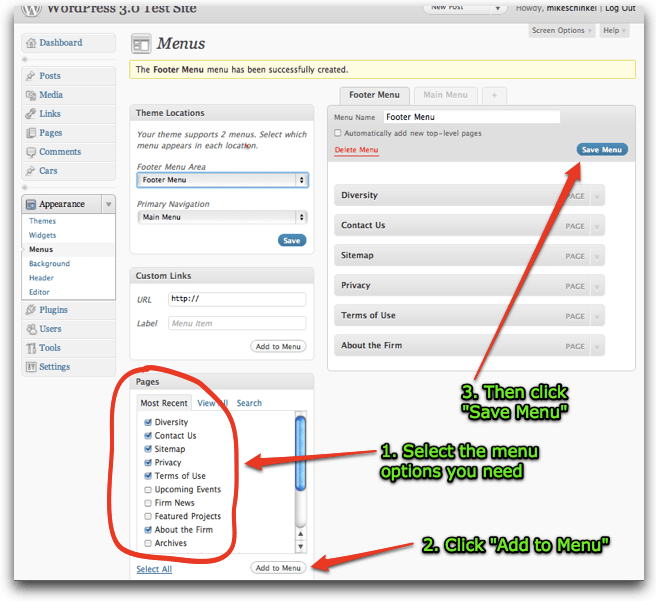The width and height of the screenshot is (656, 601).
Task: Click the plus tab to add menu
Action: pos(494,95)
